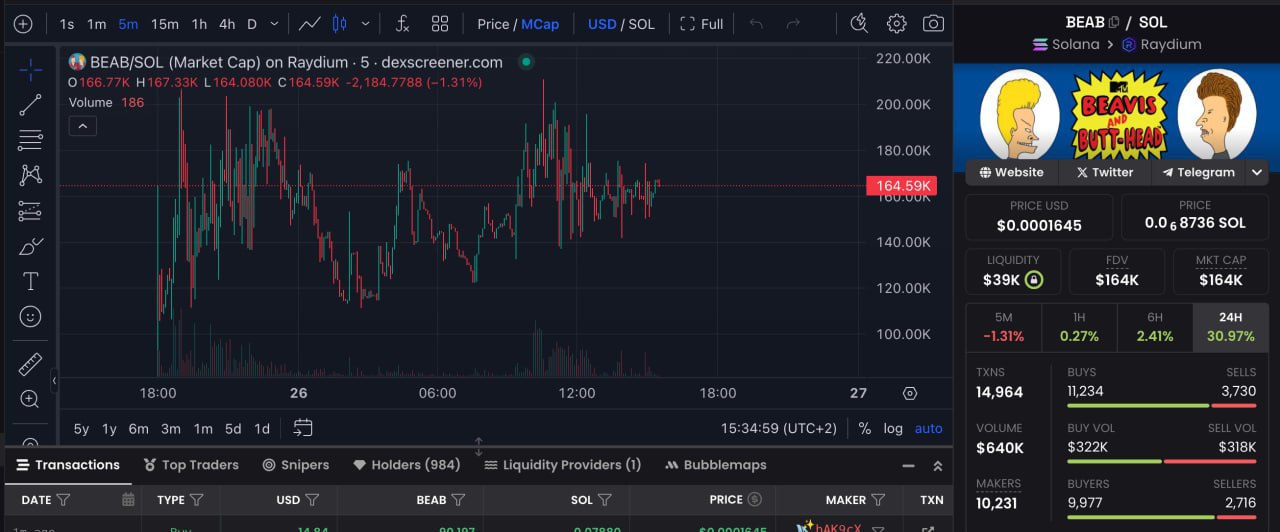Expand the transactions panel upward
The image size is (1280, 532).
pos(937,466)
